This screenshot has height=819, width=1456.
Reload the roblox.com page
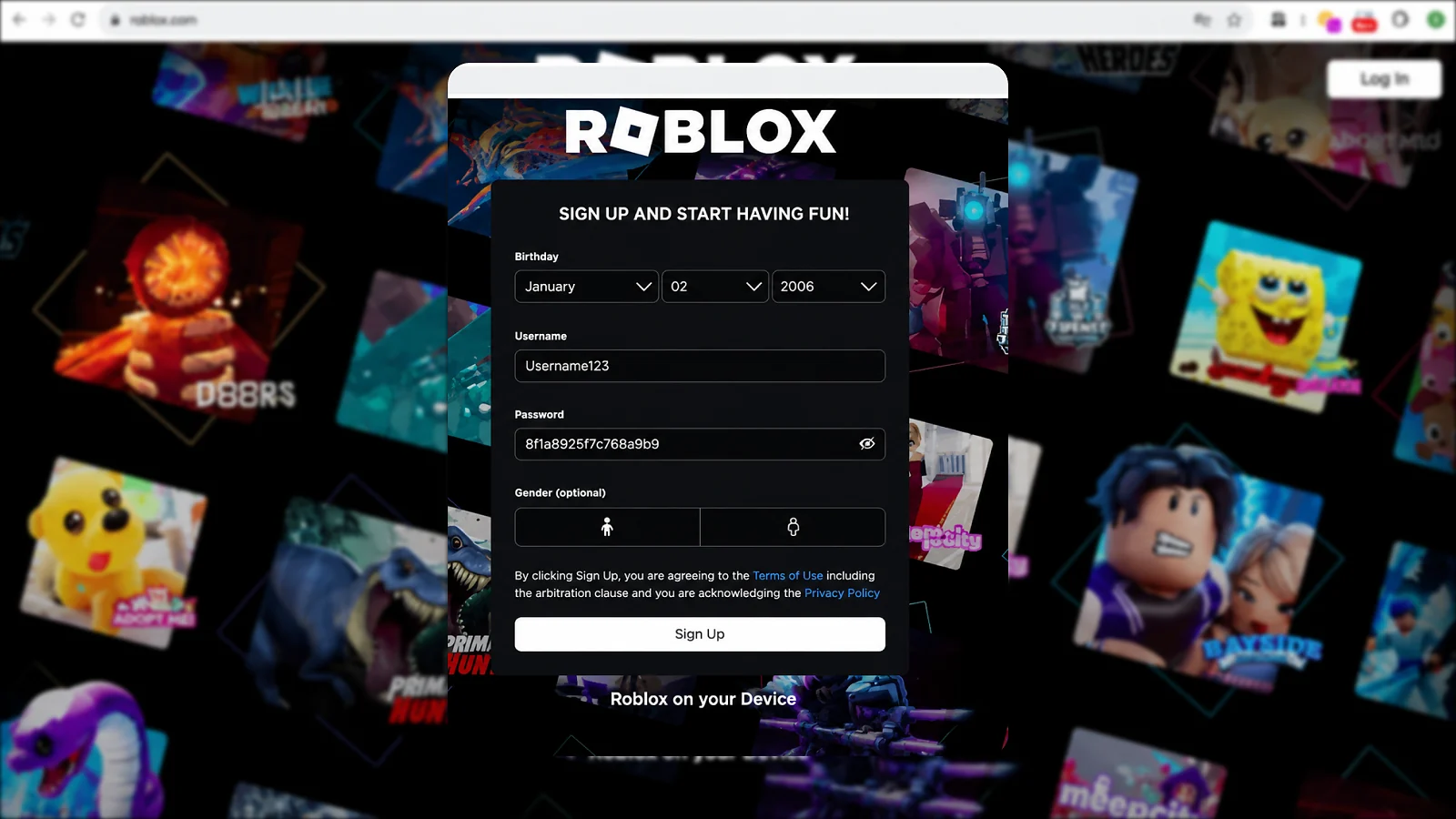point(78,19)
